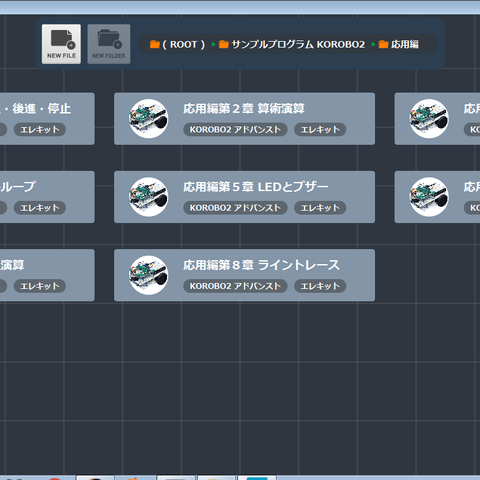Click エレキット tag on 第５章 LEDとブザー card

click(320, 208)
